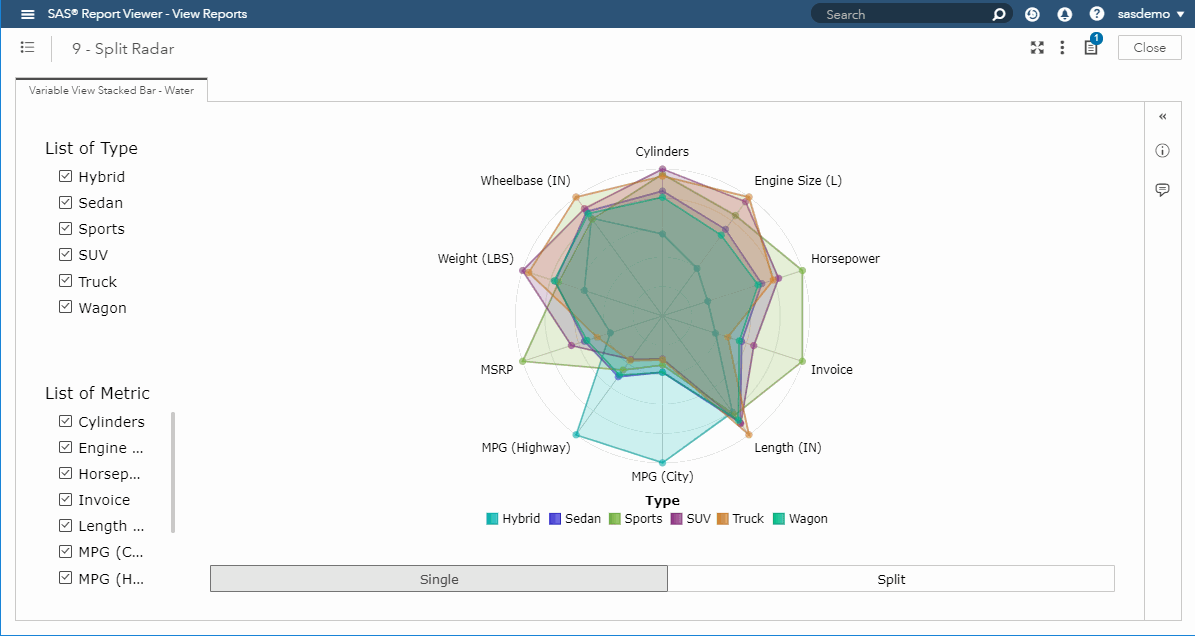This screenshot has width=1195, height=636.
Task: Open report comments via the document badge icon
Action: tap(1091, 47)
